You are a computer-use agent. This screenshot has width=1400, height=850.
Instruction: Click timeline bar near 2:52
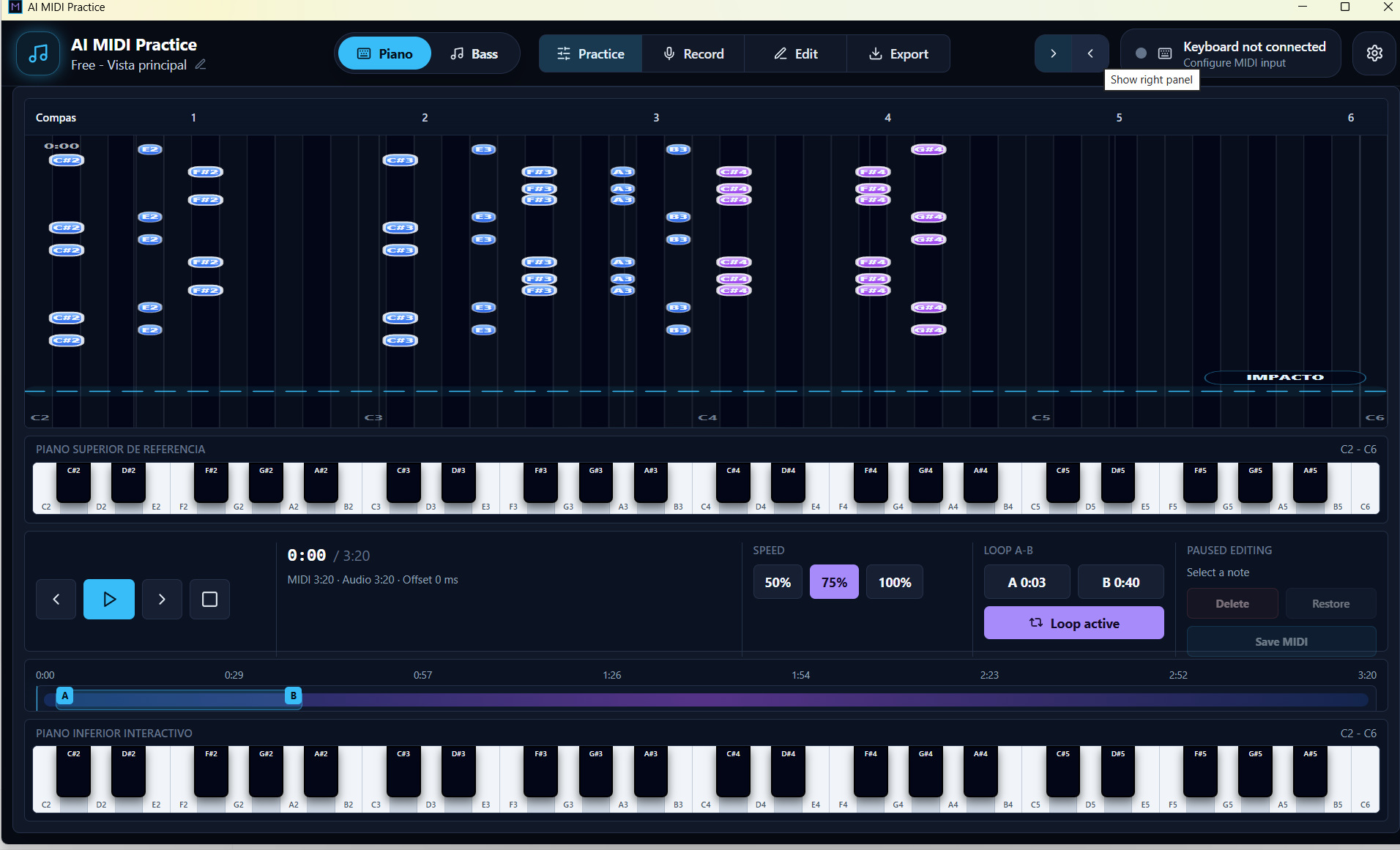tap(1178, 700)
